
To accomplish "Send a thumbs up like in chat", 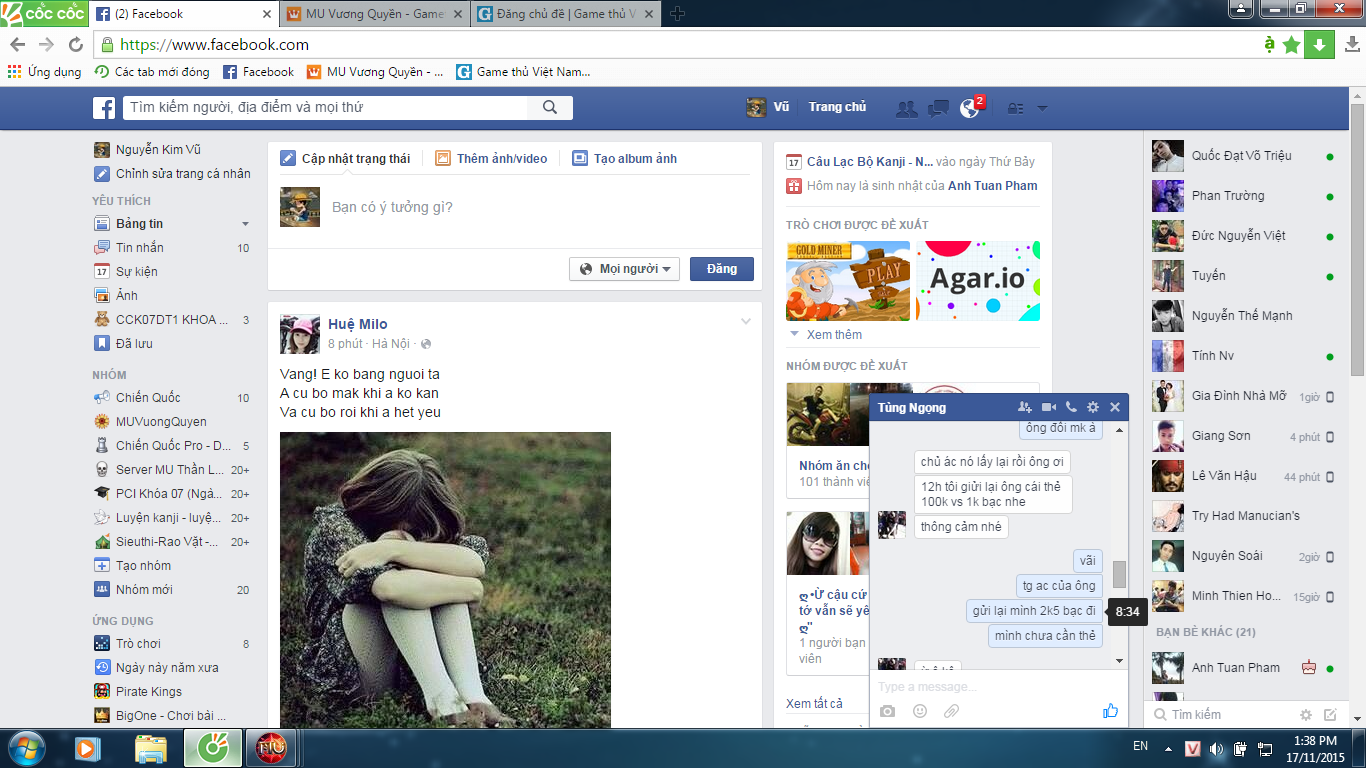I will 1110,711.
